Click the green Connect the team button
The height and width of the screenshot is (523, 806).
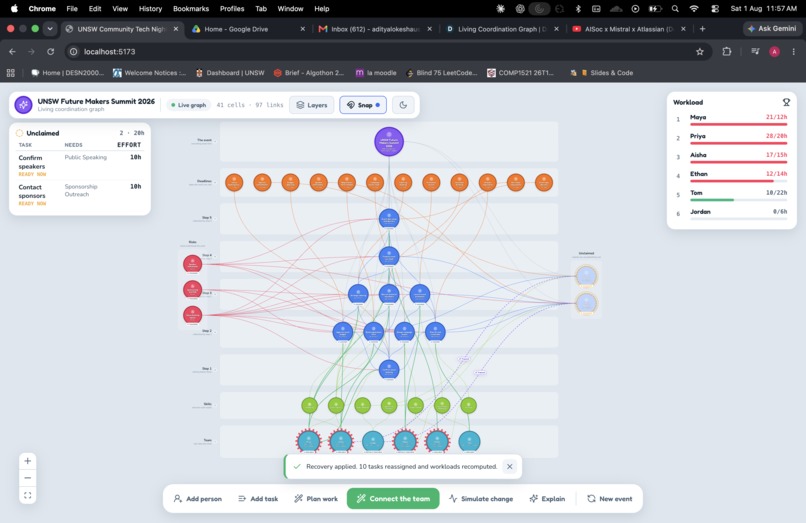(x=393, y=498)
